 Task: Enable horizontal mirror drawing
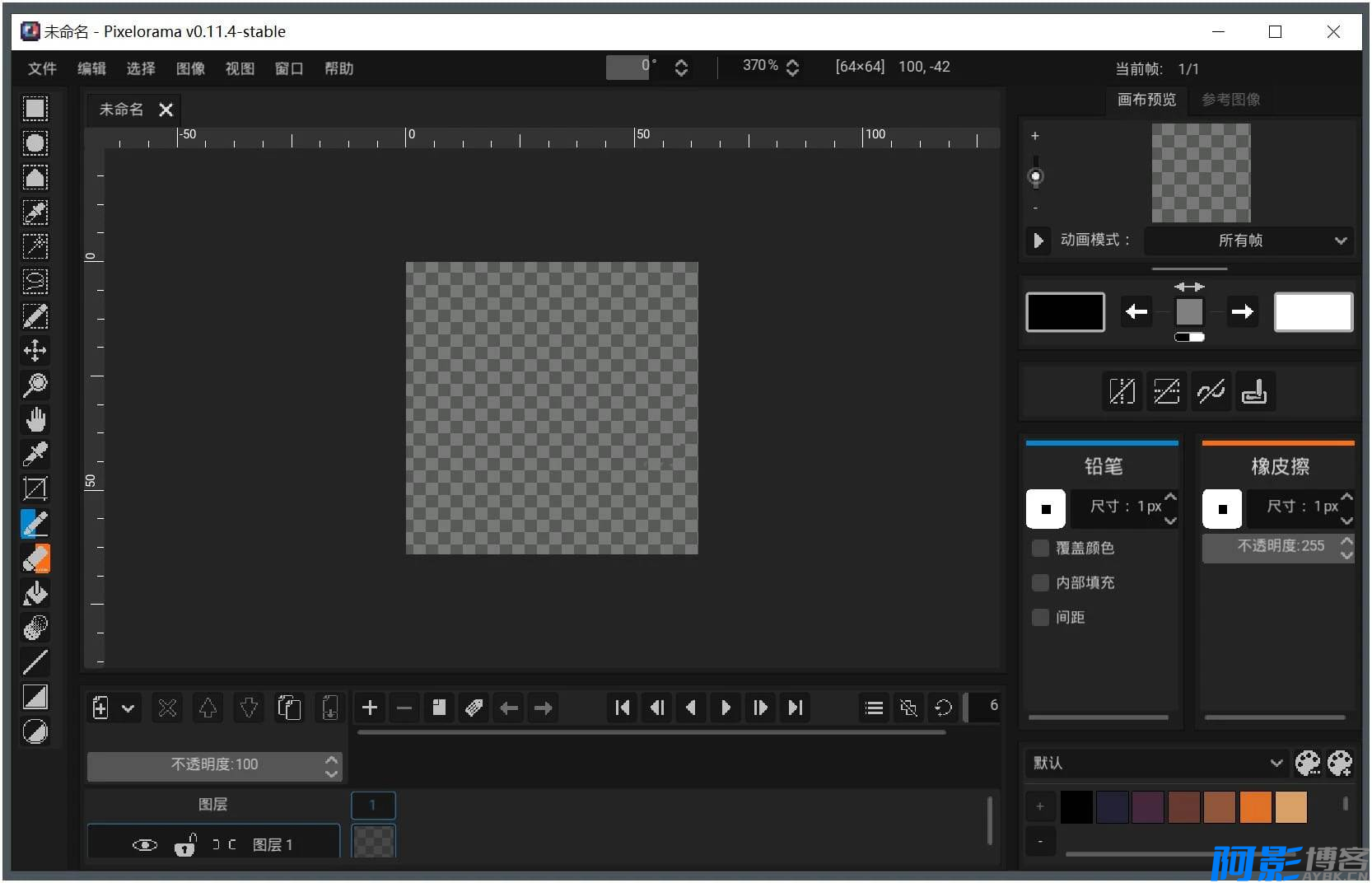(1122, 391)
